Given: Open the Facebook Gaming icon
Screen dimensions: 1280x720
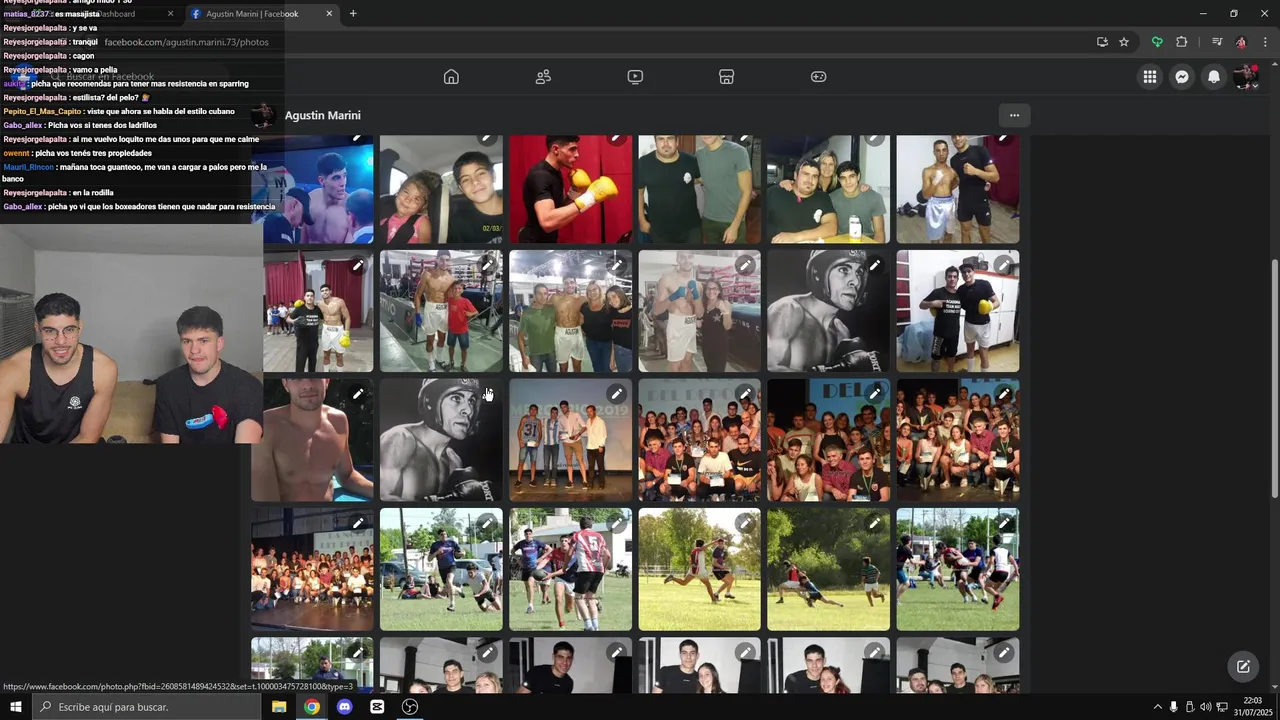Looking at the screenshot, I should click(x=818, y=77).
